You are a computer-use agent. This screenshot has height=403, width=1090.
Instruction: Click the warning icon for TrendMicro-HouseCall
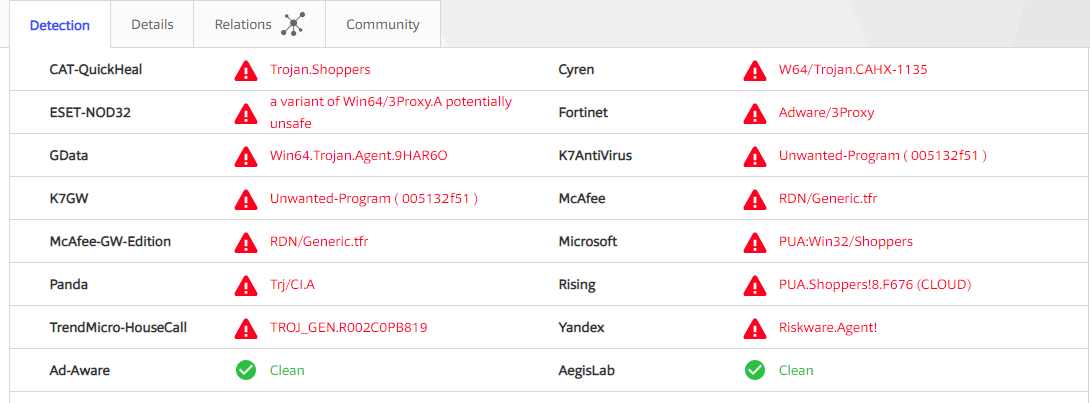pyautogui.click(x=245, y=328)
